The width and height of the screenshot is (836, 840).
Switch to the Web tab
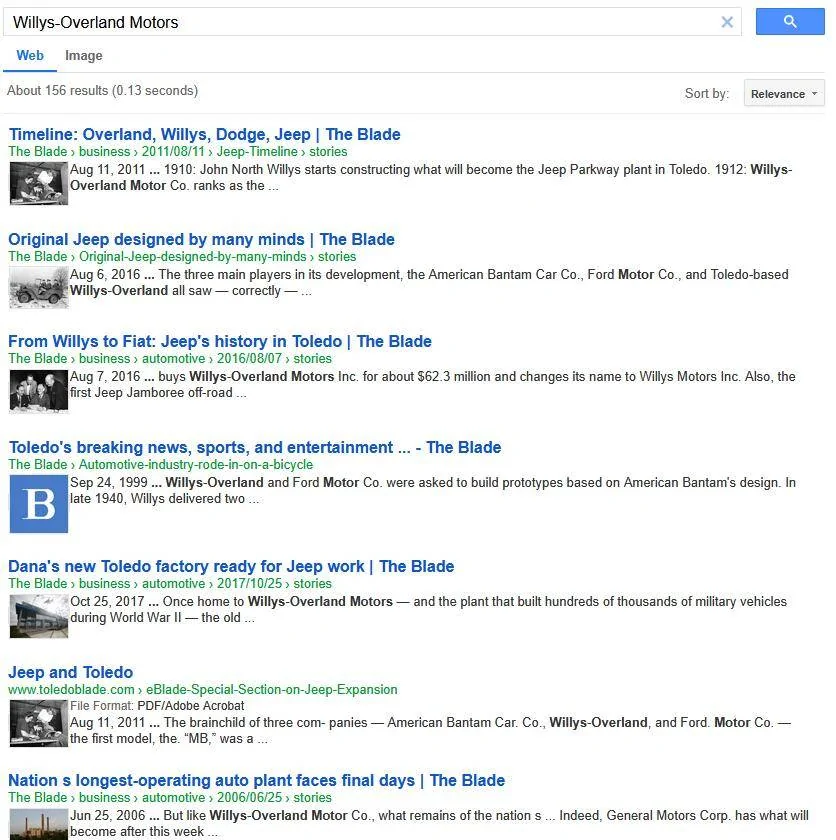tap(30, 56)
